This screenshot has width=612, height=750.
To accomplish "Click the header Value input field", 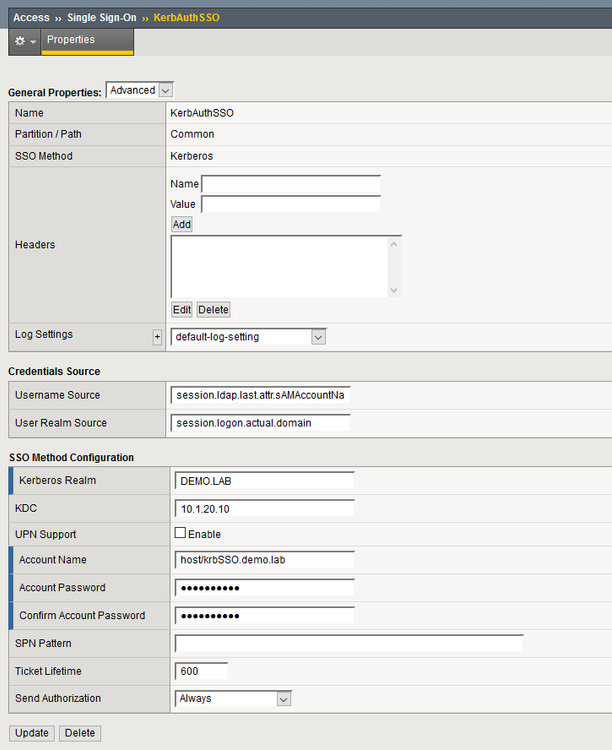I will click(291, 204).
